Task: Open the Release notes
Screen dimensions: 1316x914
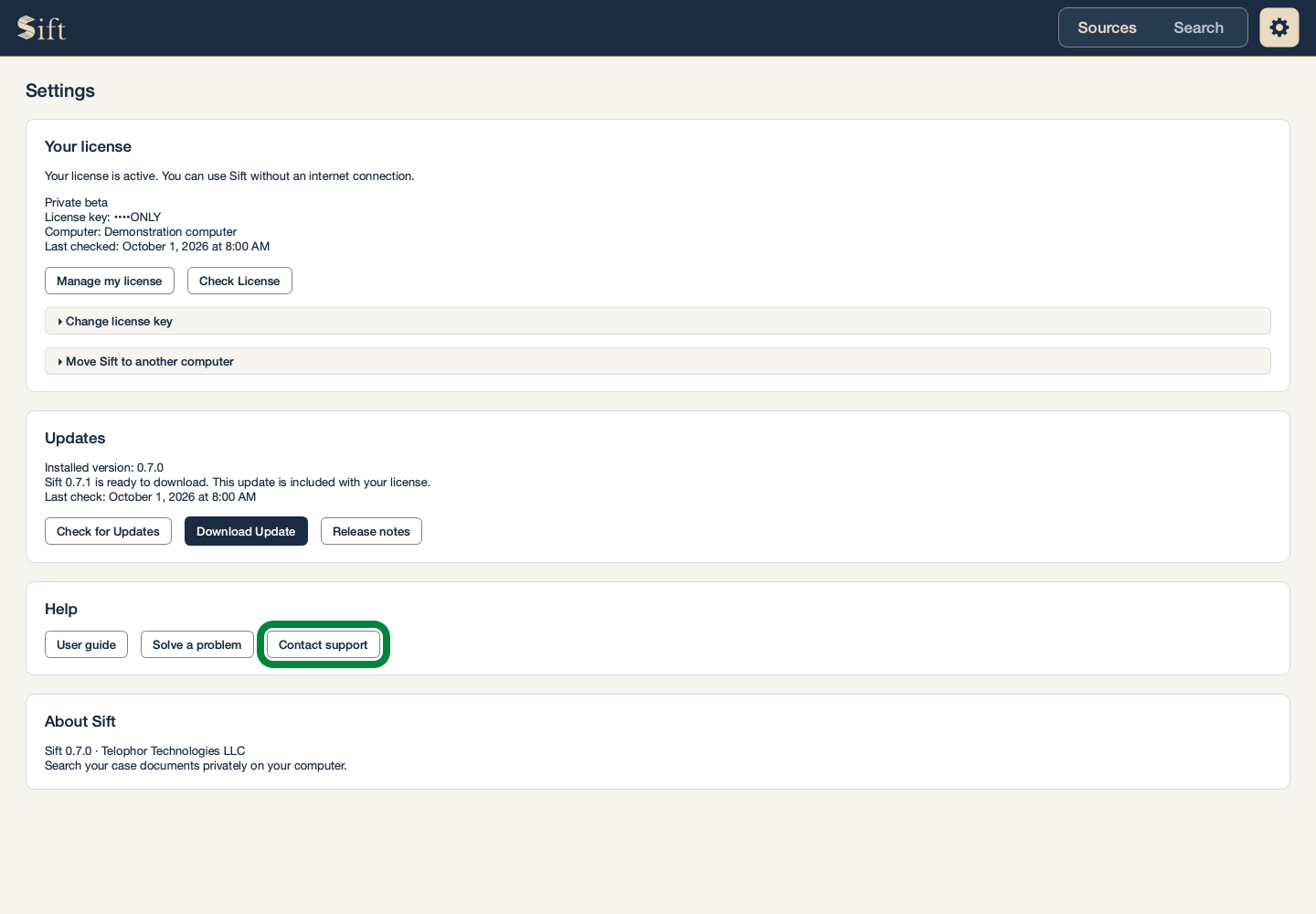Action: coord(371,531)
